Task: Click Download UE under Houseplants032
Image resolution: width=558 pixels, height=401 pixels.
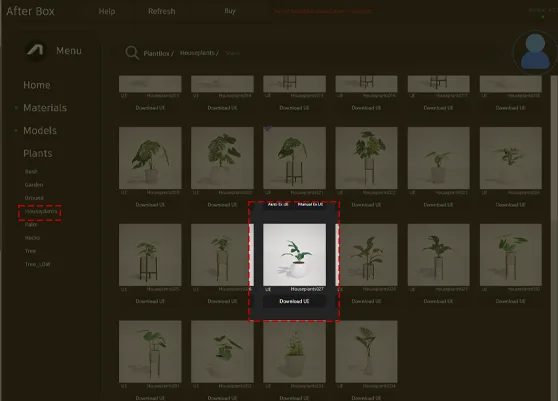Action: coord(222,398)
